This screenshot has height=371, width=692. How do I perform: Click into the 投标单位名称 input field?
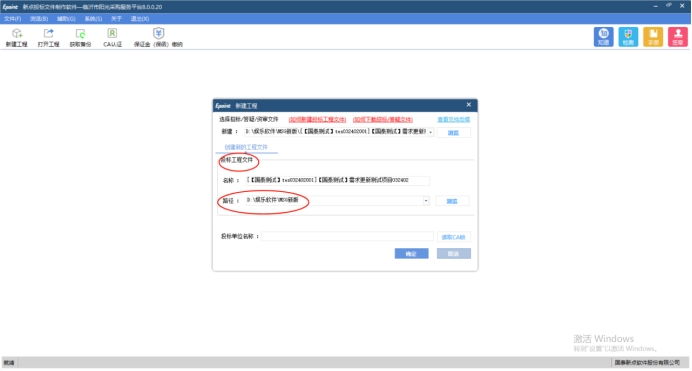(x=347, y=236)
